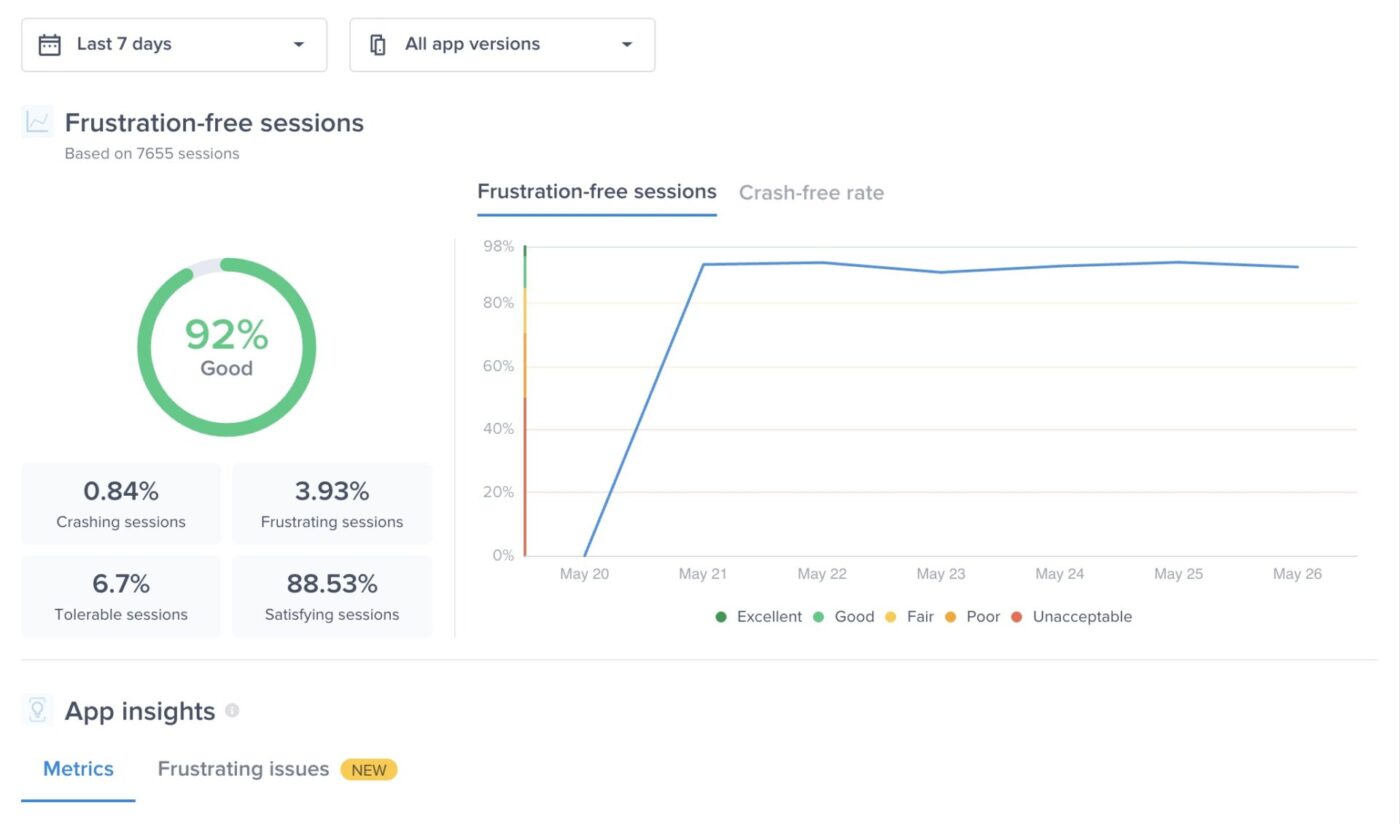Click the calendar icon in date filter
Image resolution: width=1400 pixels, height=824 pixels.
(49, 45)
